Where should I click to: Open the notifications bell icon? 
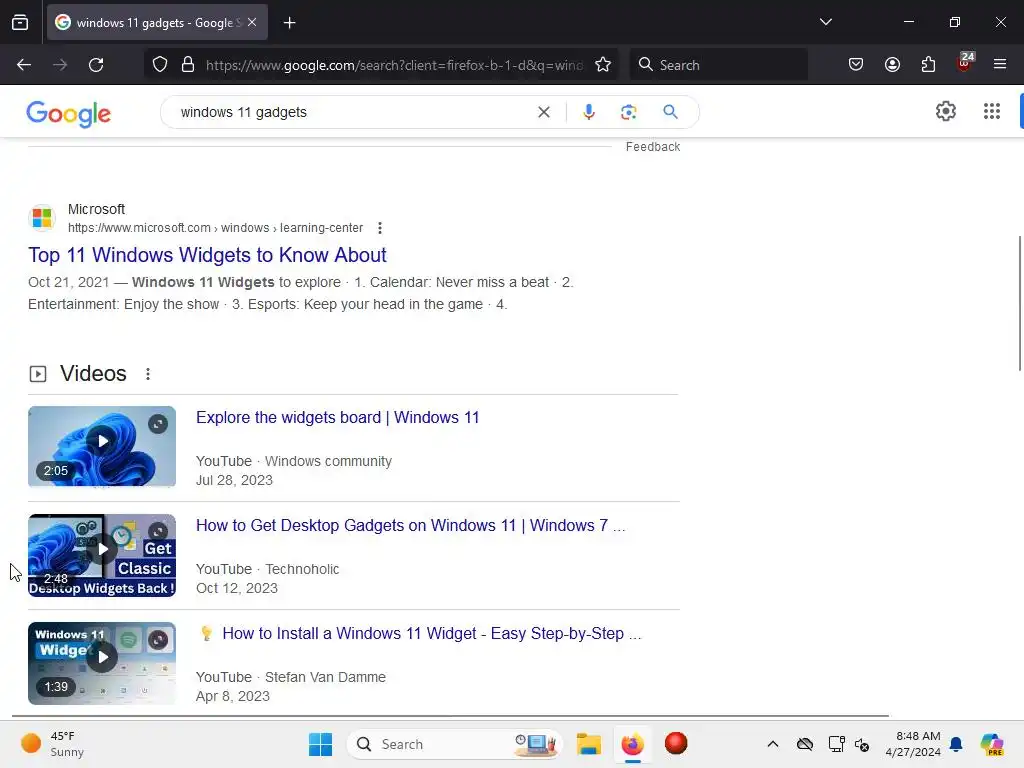(x=956, y=744)
